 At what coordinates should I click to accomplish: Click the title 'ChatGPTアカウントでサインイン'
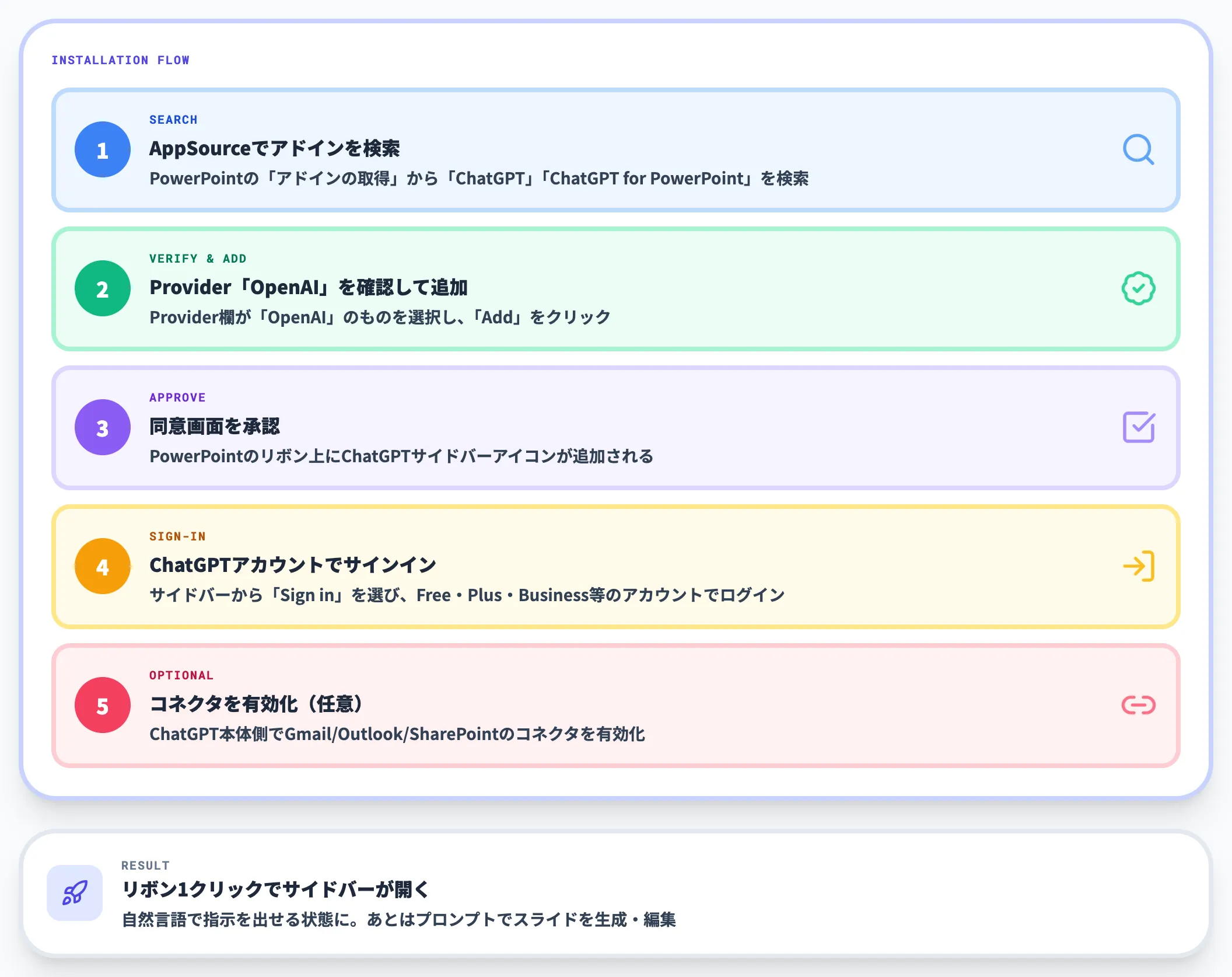293,565
